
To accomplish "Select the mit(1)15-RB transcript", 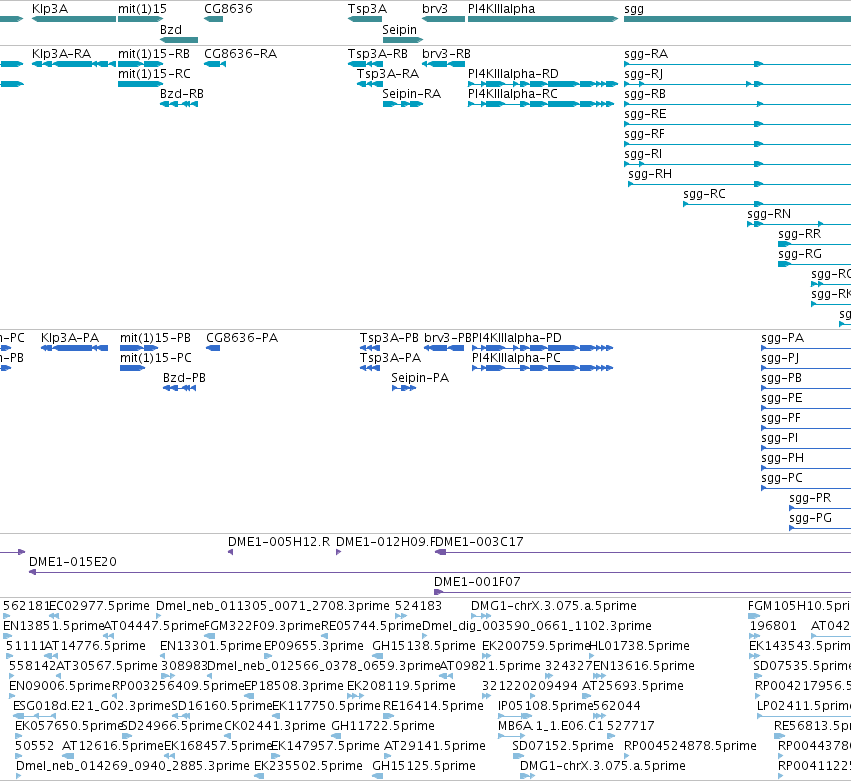I will pyautogui.click(x=141, y=64).
